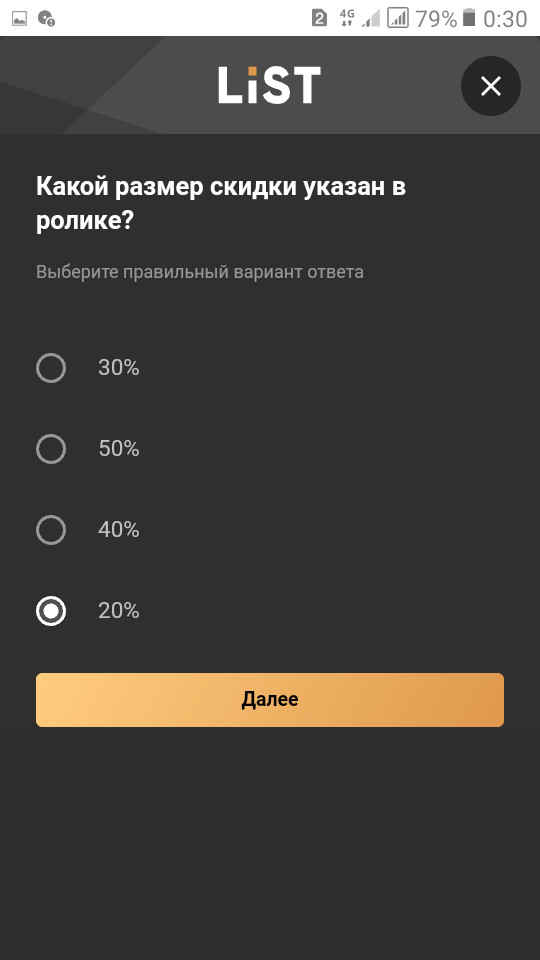
Task: Tap the chat alert notification icon
Action: coord(46,18)
